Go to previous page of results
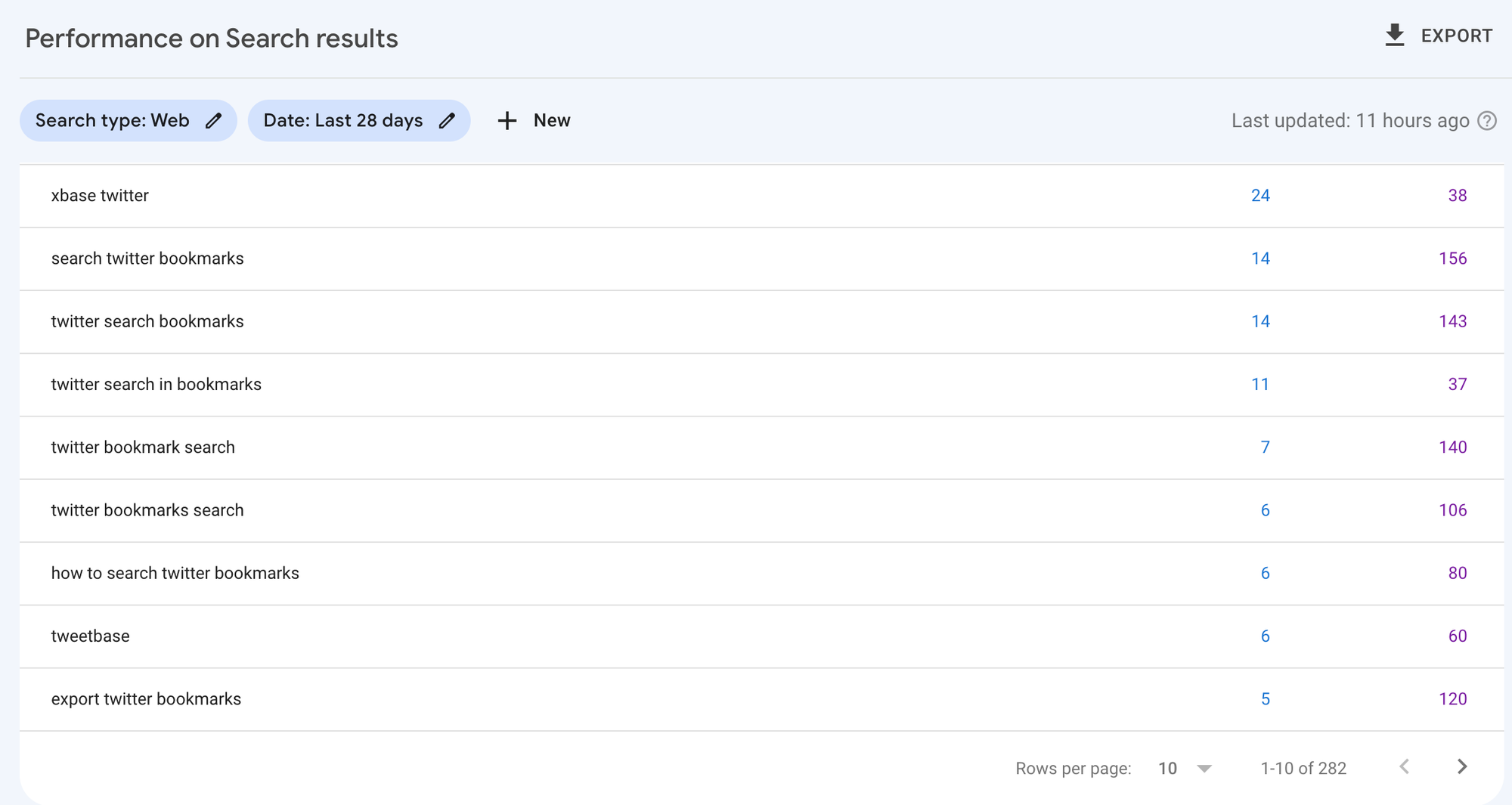The height and width of the screenshot is (805, 1512). click(1405, 767)
